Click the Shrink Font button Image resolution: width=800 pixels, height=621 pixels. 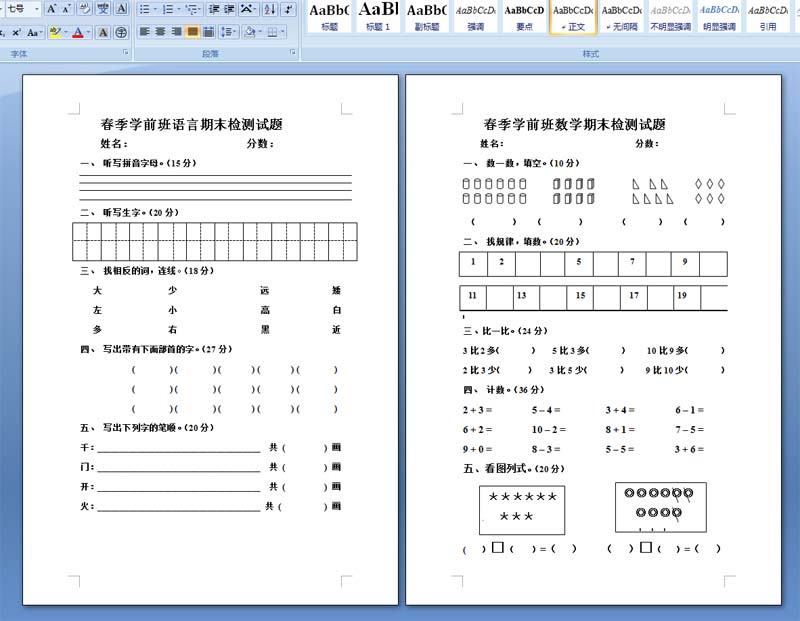point(66,9)
